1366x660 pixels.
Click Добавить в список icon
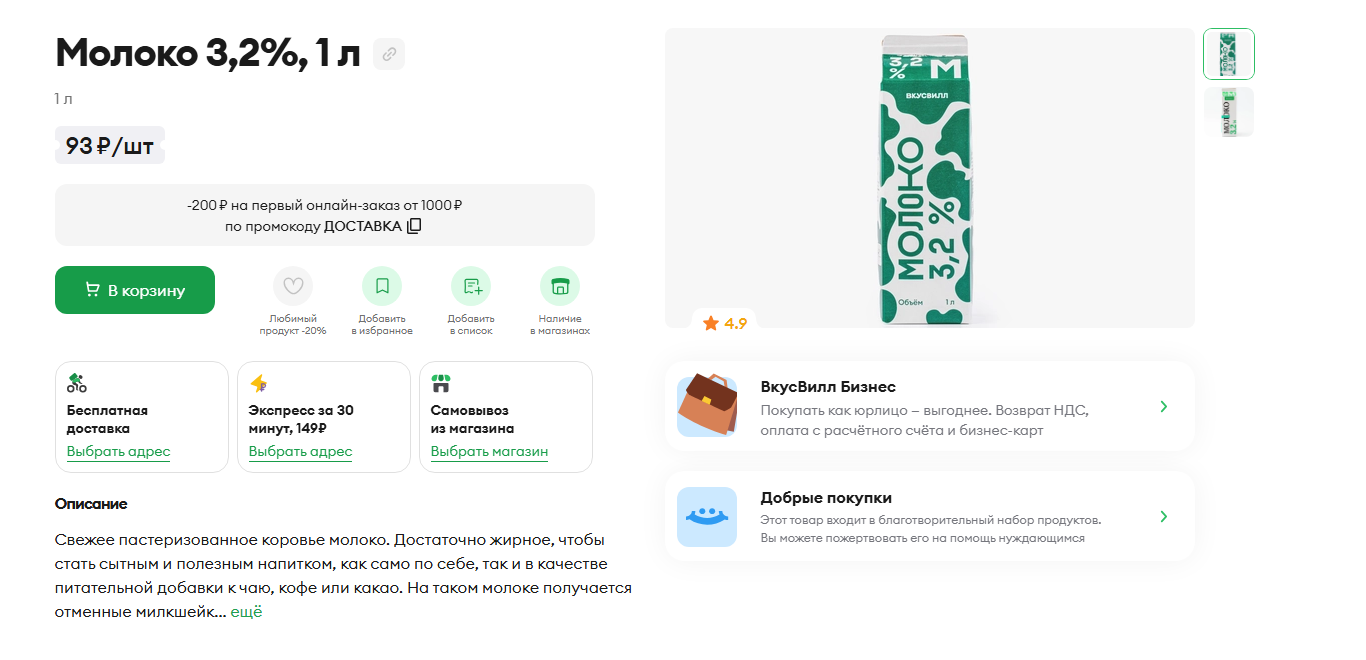click(471, 286)
